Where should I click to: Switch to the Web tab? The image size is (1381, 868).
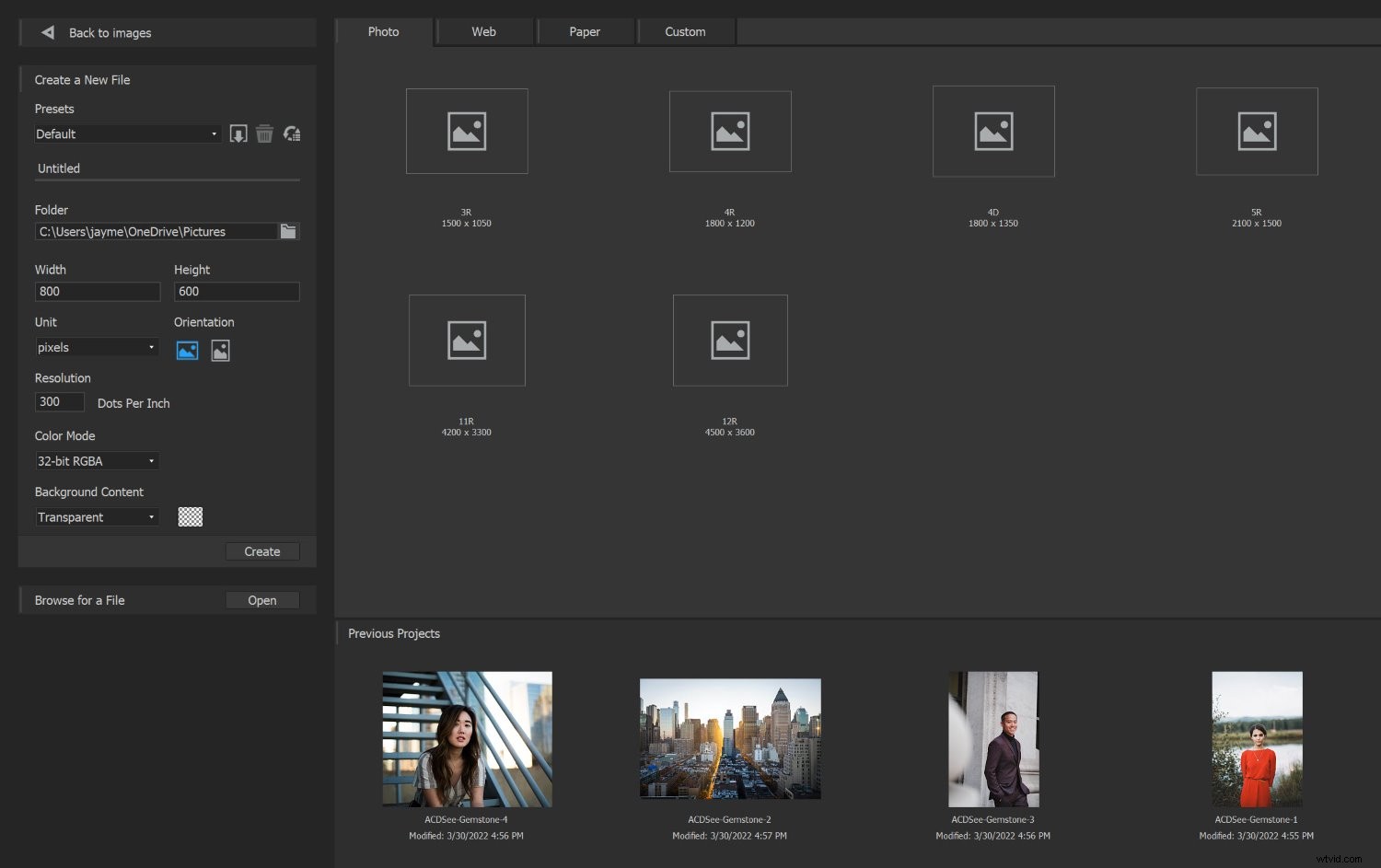[483, 31]
